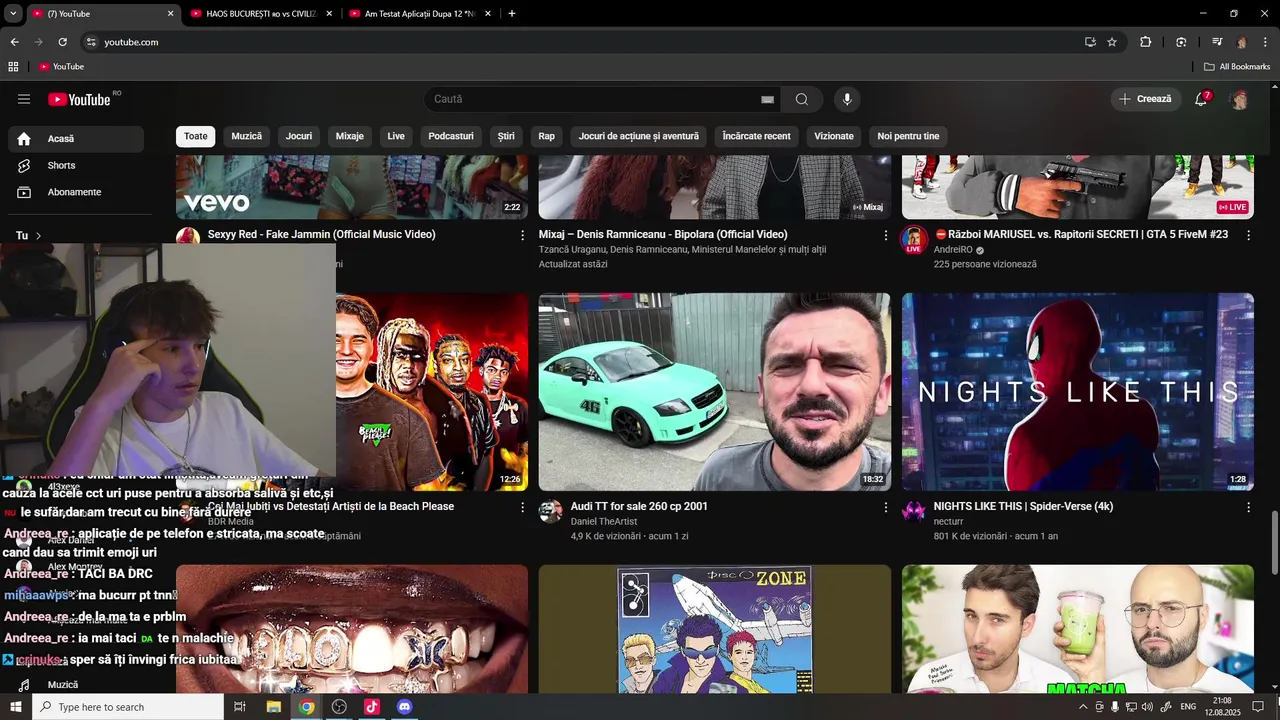This screenshot has height=720, width=1280.
Task: Reload the page
Action: (63, 42)
